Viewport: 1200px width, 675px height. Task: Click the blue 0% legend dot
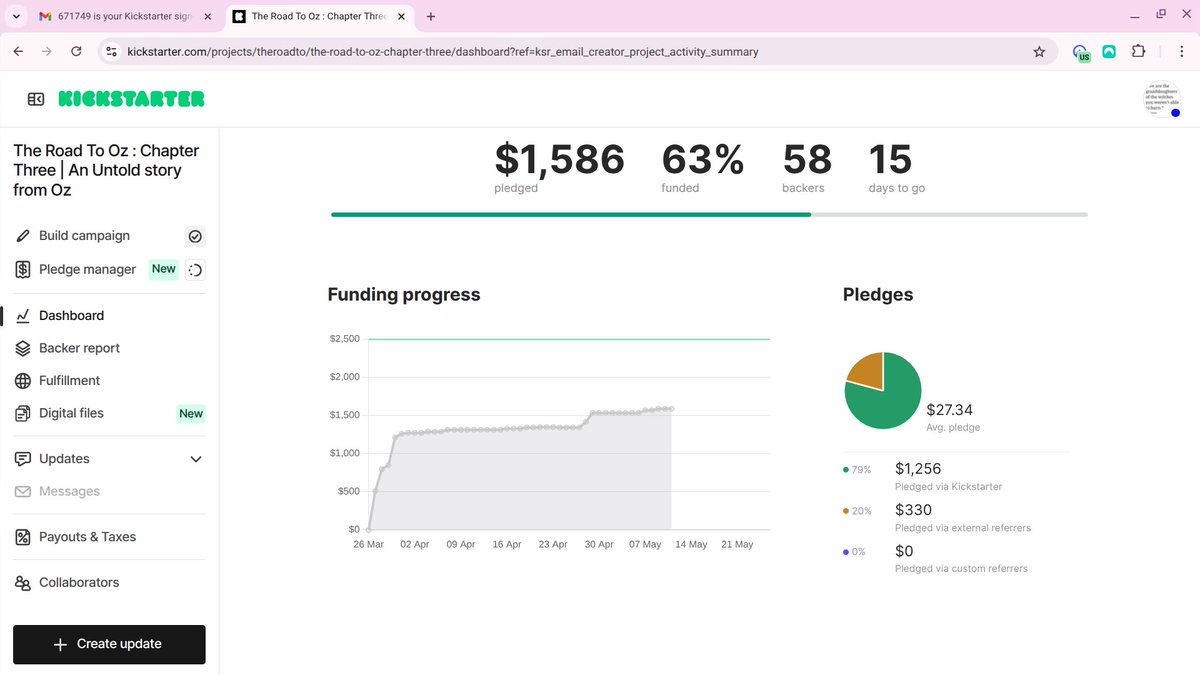coord(846,552)
